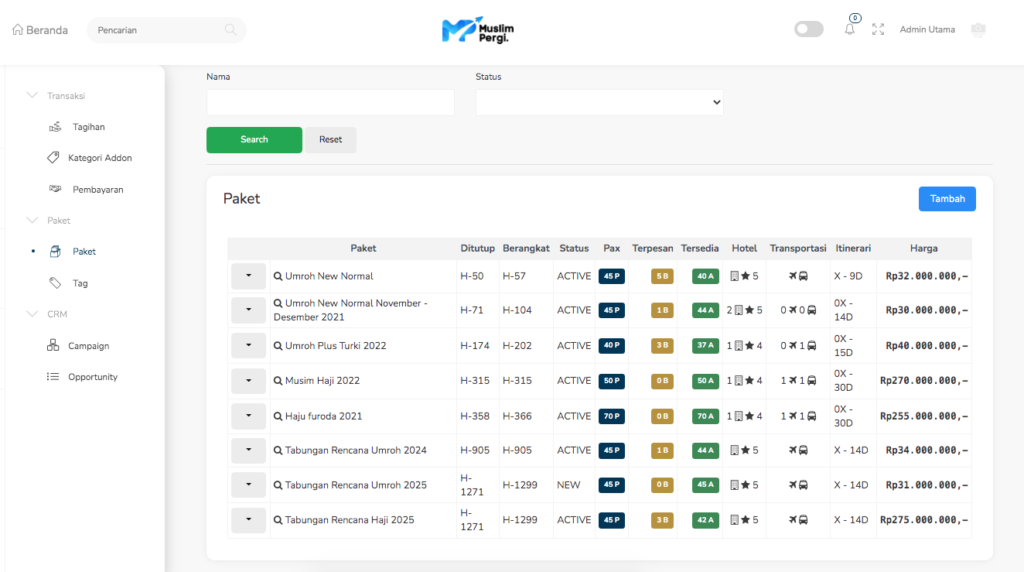The width and height of the screenshot is (1024, 572).
Task: Click the user avatar next to Admin Utama
Action: pos(978,30)
